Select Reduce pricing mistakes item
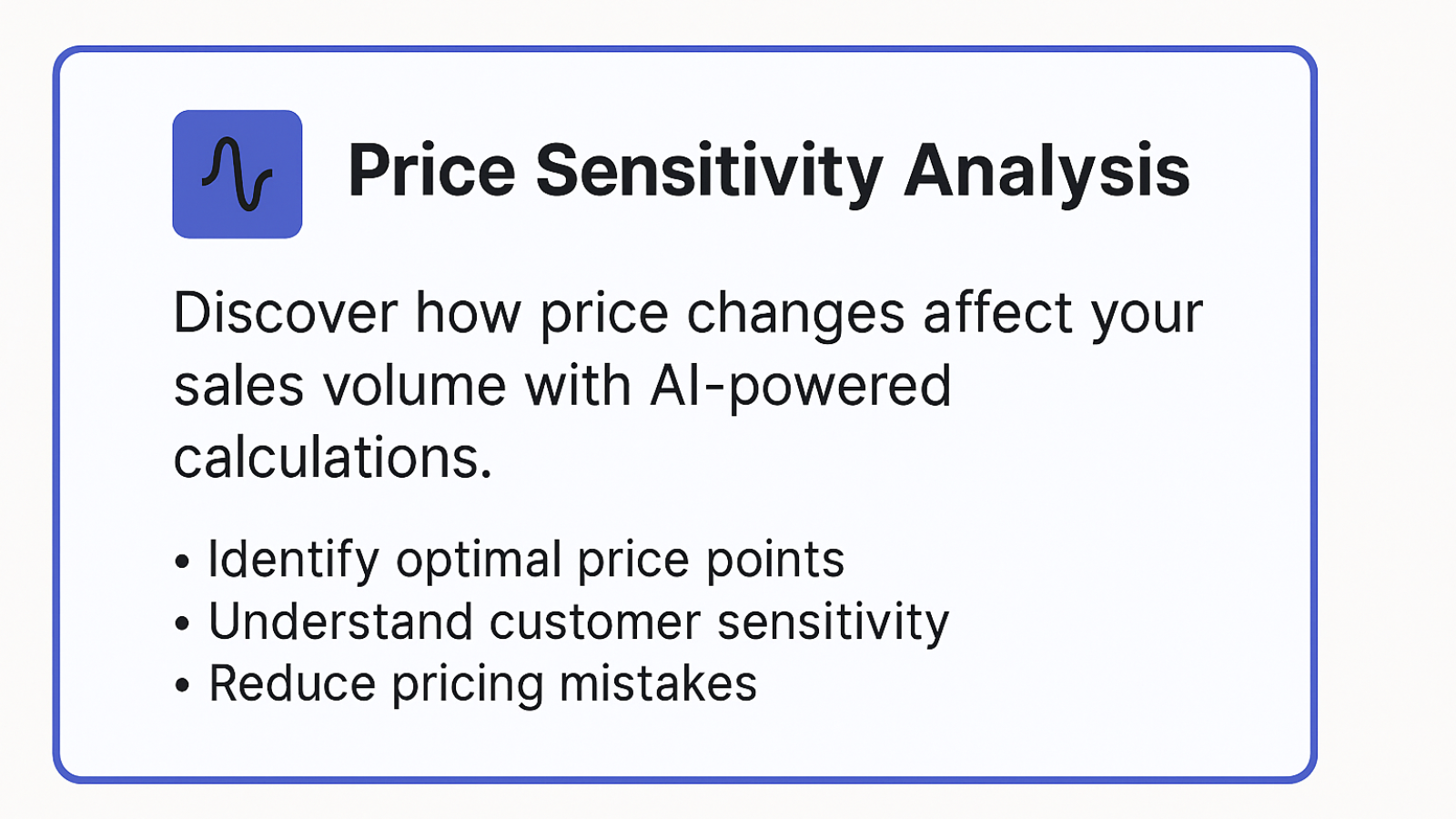 point(482,685)
